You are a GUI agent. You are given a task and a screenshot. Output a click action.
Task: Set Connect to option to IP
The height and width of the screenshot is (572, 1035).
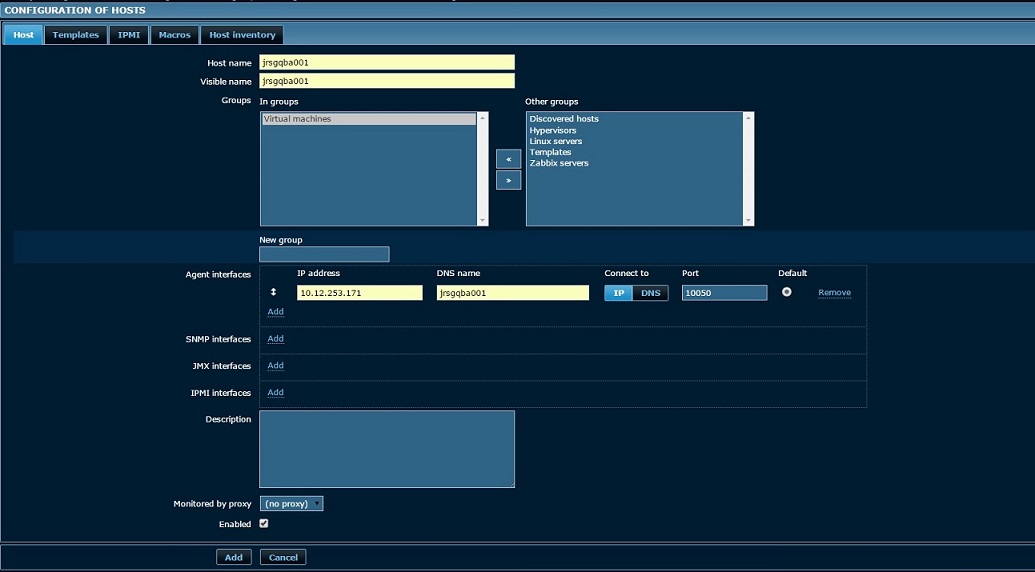619,293
